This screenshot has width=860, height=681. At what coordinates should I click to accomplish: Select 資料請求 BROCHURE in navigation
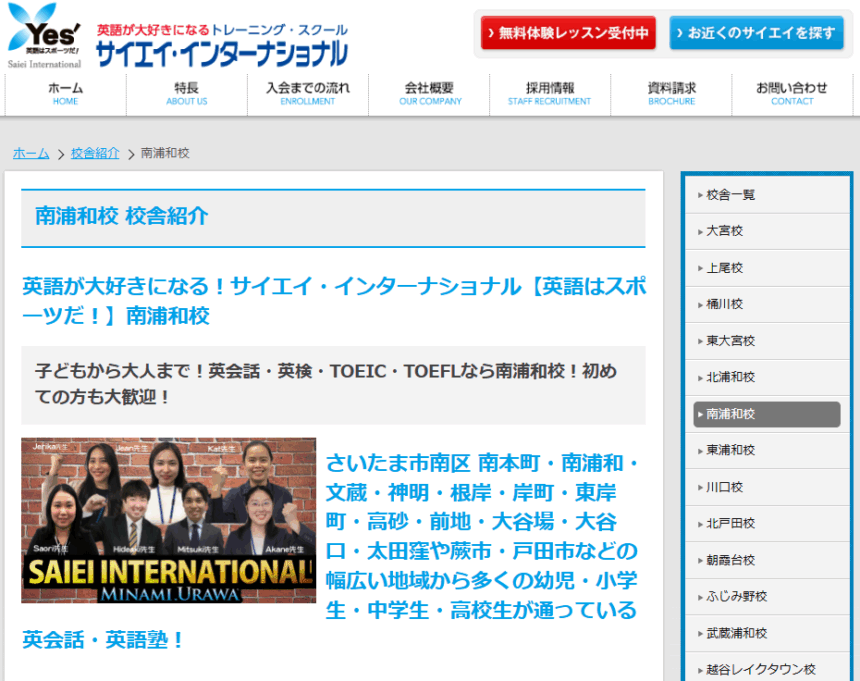(x=671, y=94)
